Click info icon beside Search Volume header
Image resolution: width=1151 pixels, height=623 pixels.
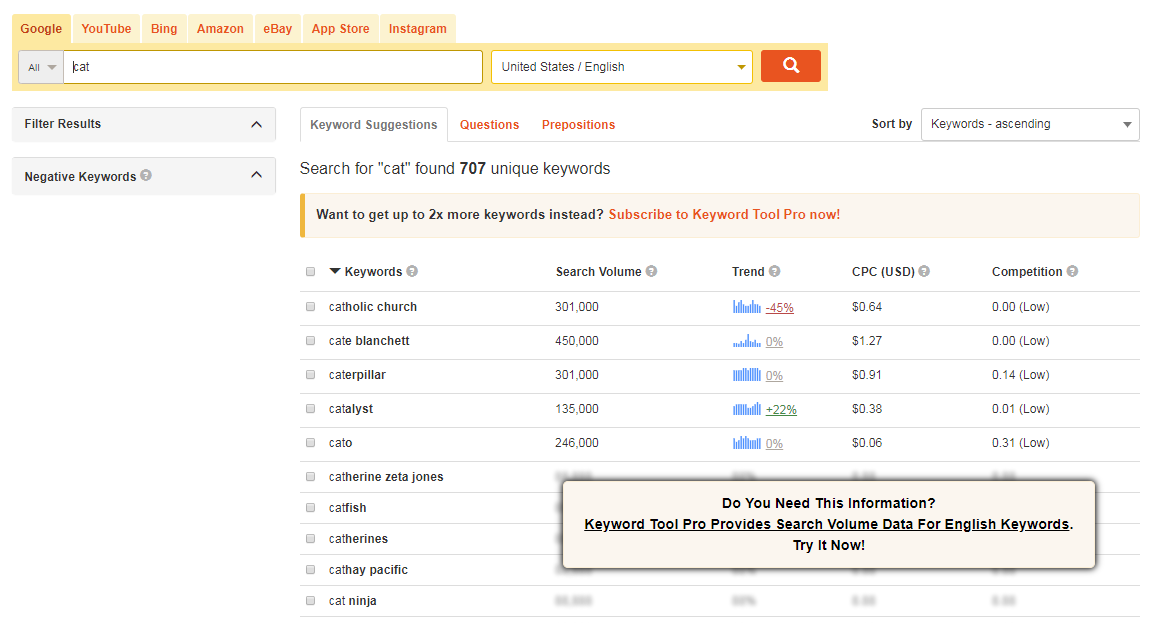[651, 272]
